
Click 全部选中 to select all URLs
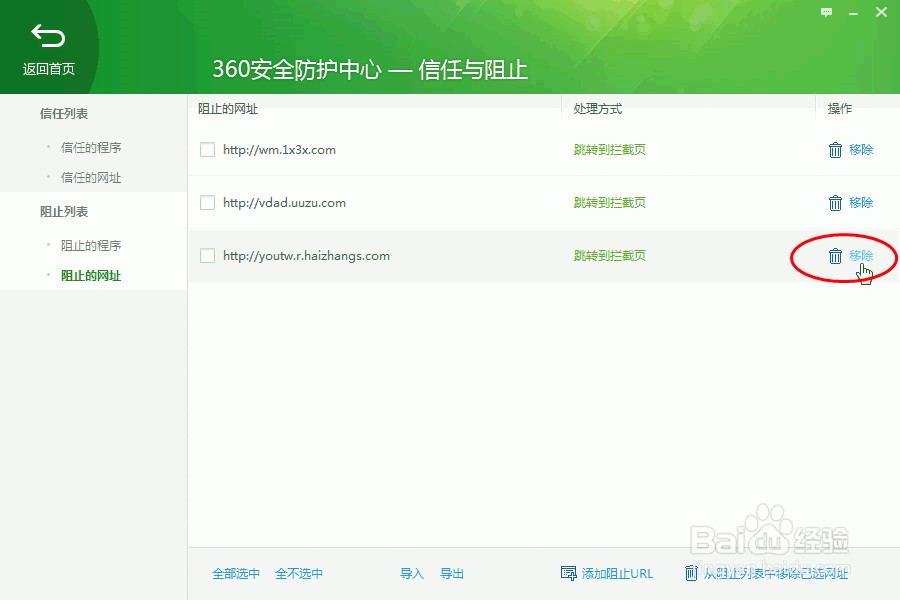click(x=236, y=574)
